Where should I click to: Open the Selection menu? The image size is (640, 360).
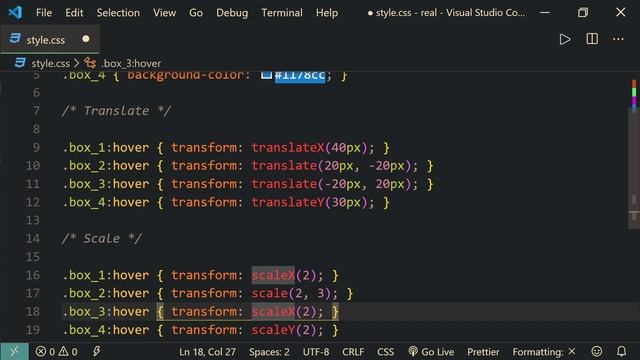click(118, 13)
